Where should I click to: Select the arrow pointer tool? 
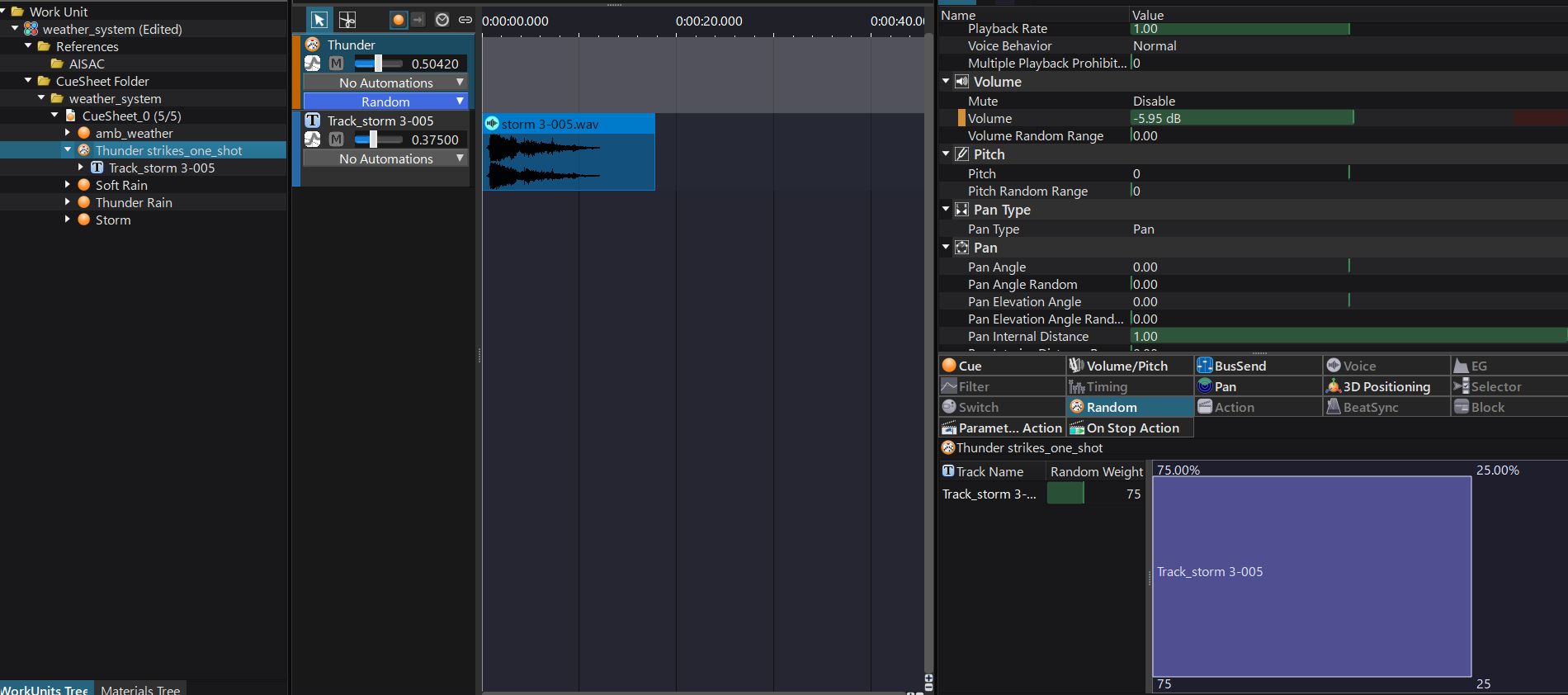pyautogui.click(x=319, y=20)
